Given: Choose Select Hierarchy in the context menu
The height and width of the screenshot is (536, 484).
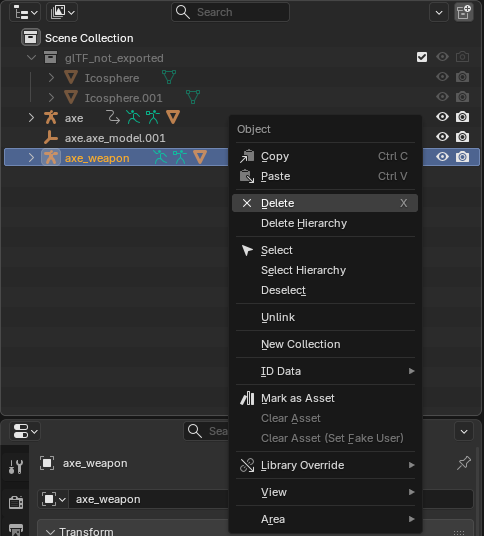Looking at the screenshot, I should 325,270.
